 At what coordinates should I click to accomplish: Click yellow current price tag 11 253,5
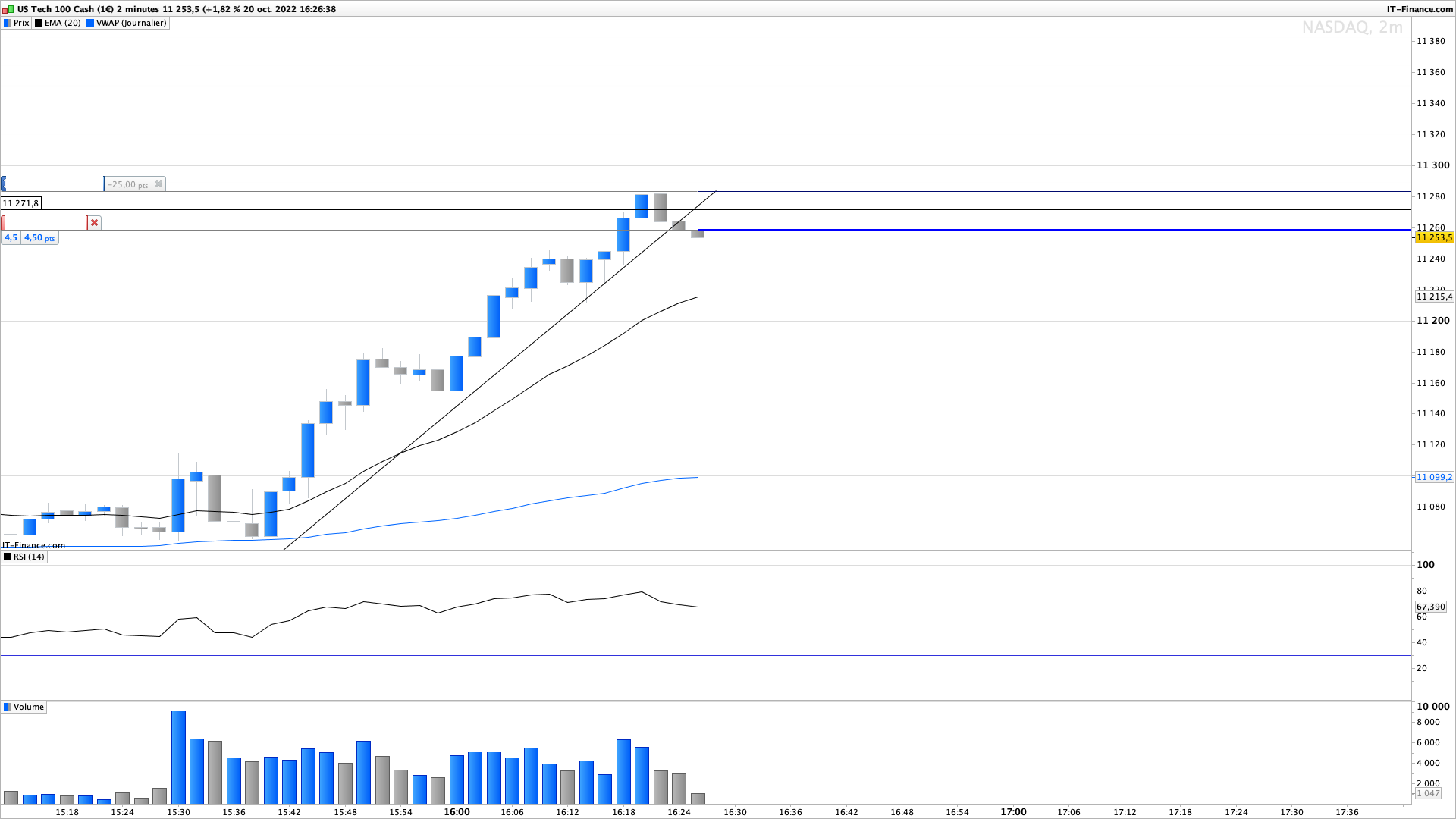click(1434, 238)
